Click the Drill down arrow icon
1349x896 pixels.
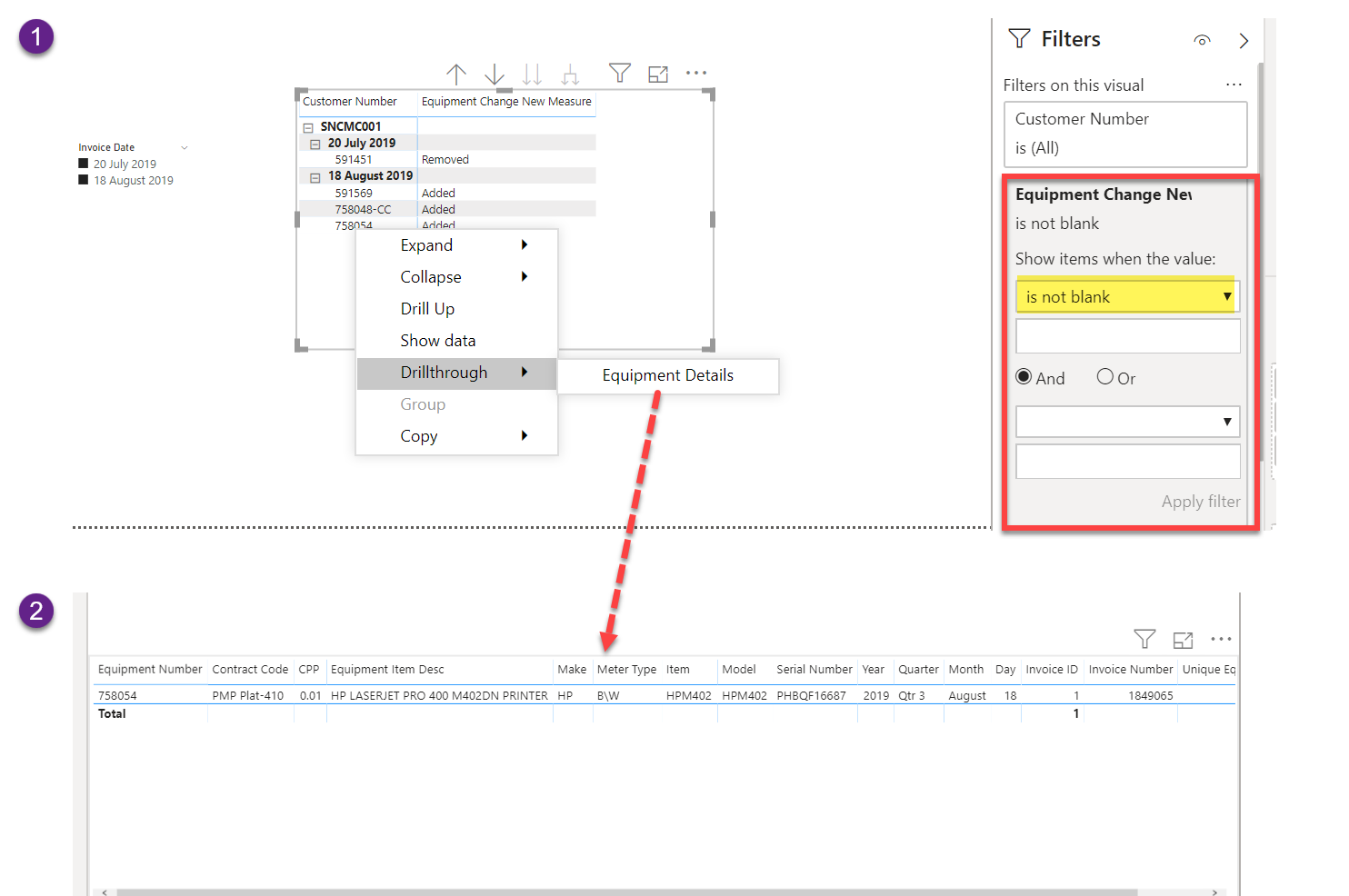(494, 74)
